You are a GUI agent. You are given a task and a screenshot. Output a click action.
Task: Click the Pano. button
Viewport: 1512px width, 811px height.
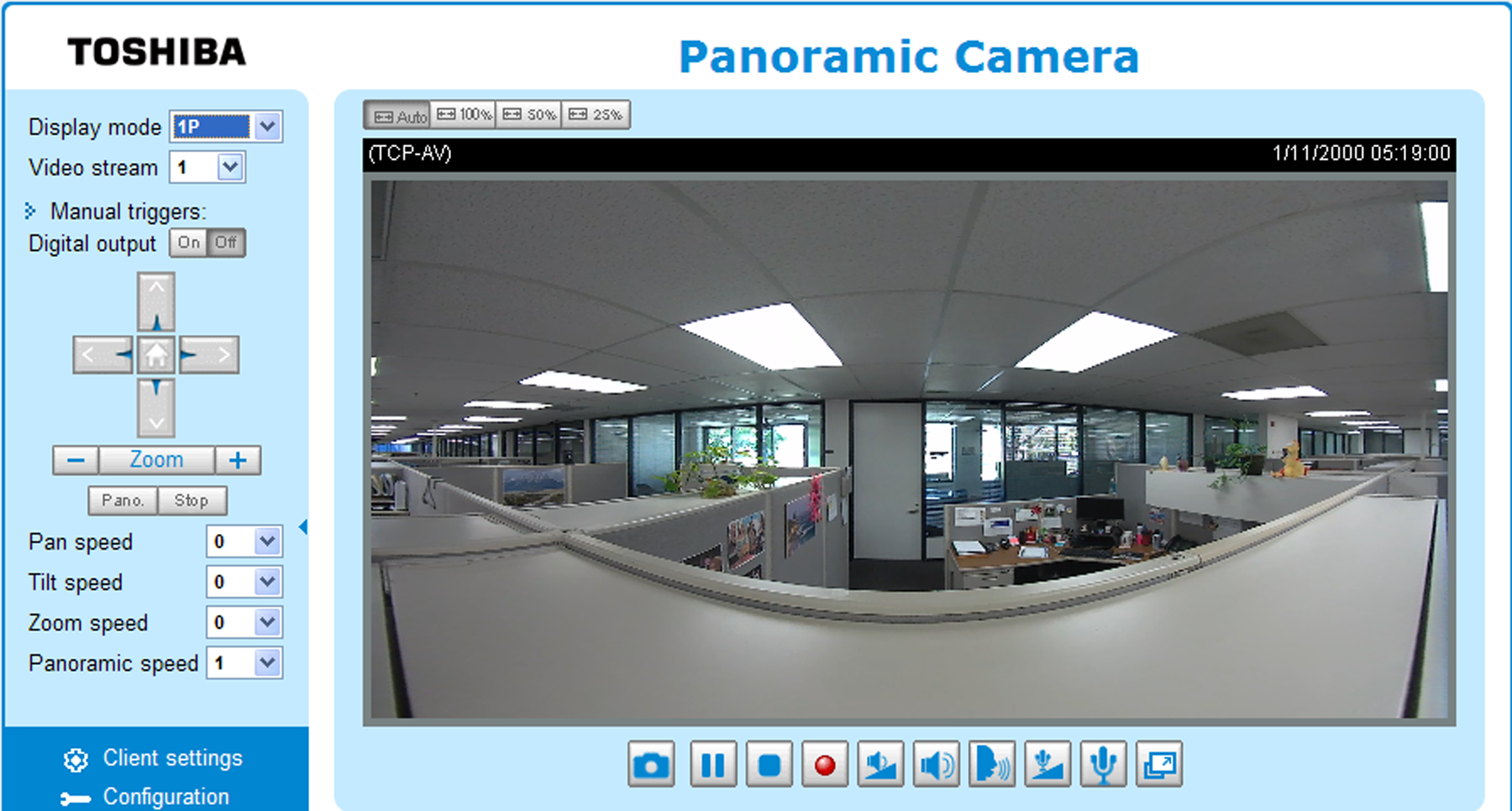click(123, 500)
